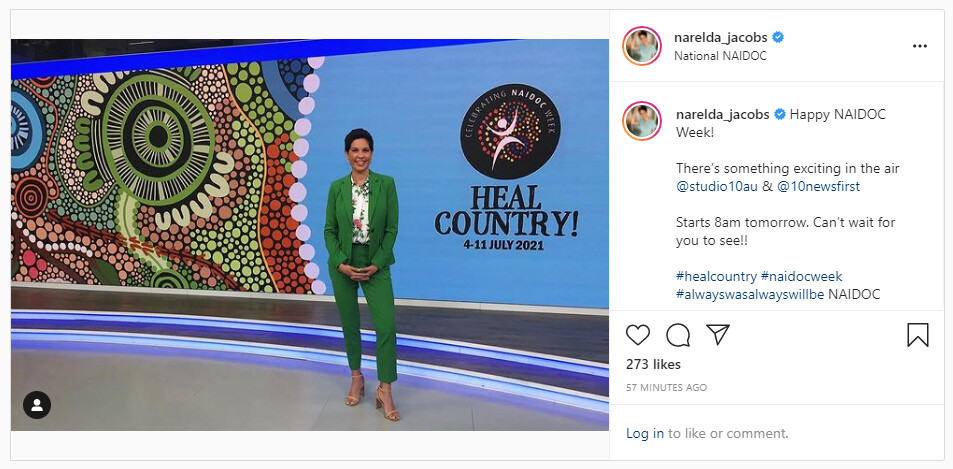Like the post with the heart icon
This screenshot has height=469, width=953.
tap(638, 335)
